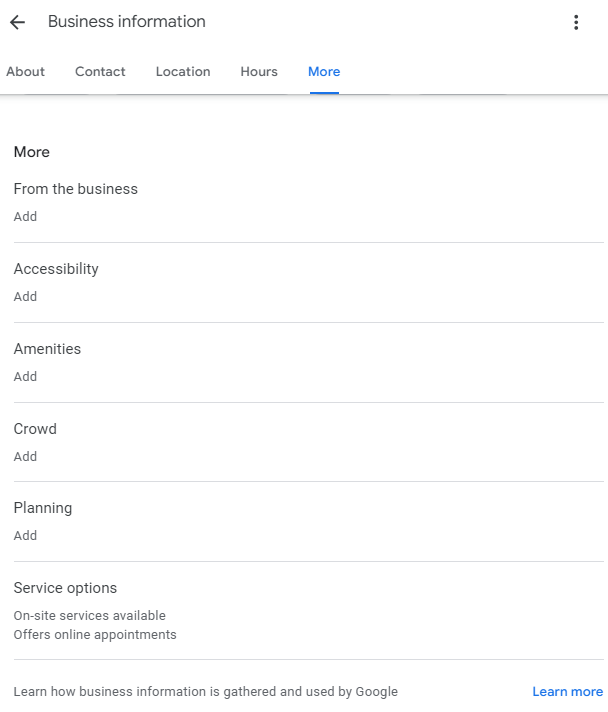
Task: Open the Learn more link
Action: coord(568,692)
